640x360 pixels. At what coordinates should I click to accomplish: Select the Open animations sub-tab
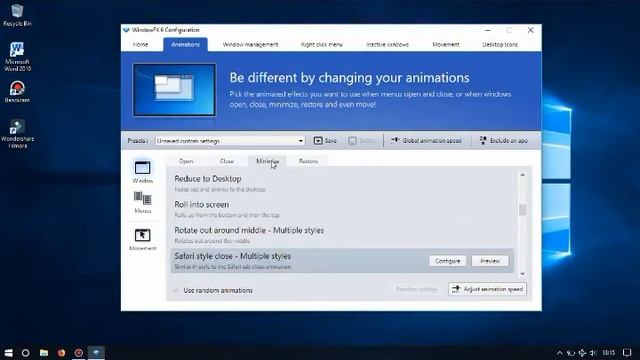click(186, 161)
